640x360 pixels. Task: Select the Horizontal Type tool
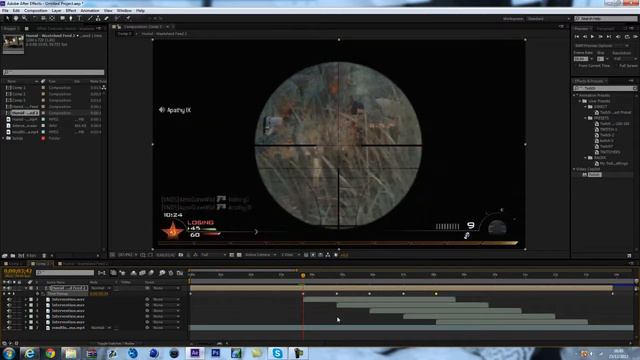[x=80, y=18]
